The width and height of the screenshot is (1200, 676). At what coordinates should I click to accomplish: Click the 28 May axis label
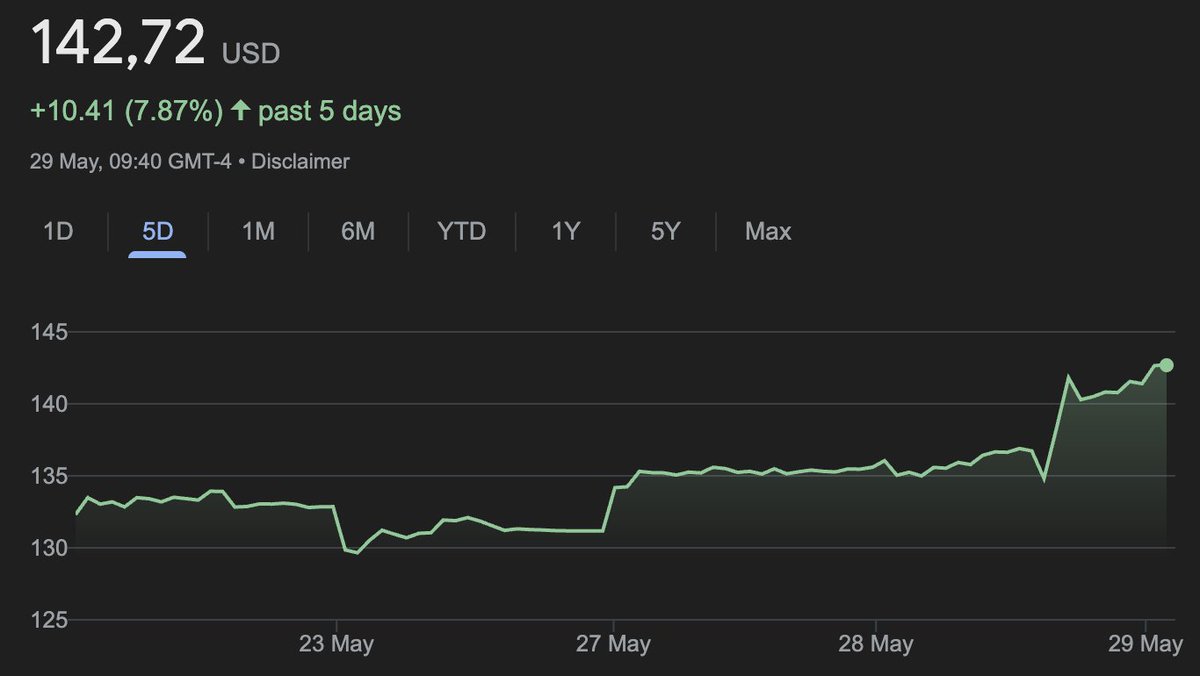(x=874, y=644)
